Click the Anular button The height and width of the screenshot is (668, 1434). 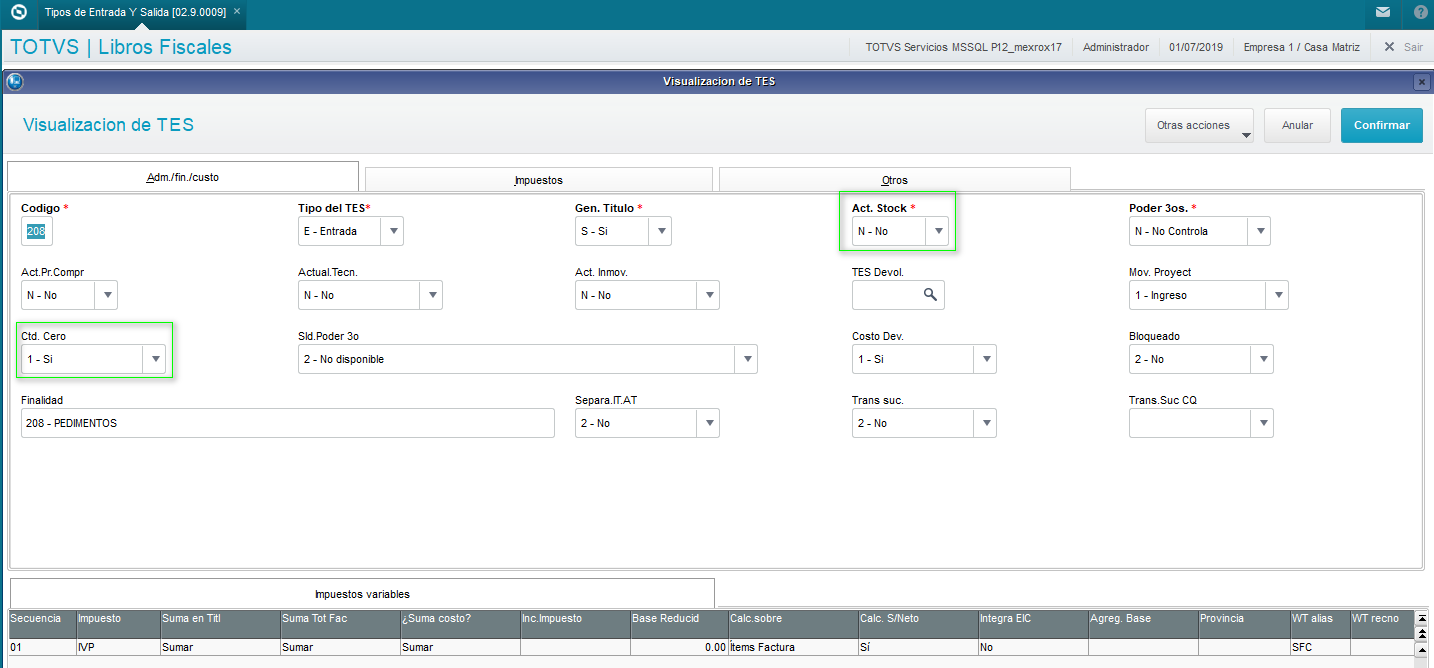click(1297, 126)
